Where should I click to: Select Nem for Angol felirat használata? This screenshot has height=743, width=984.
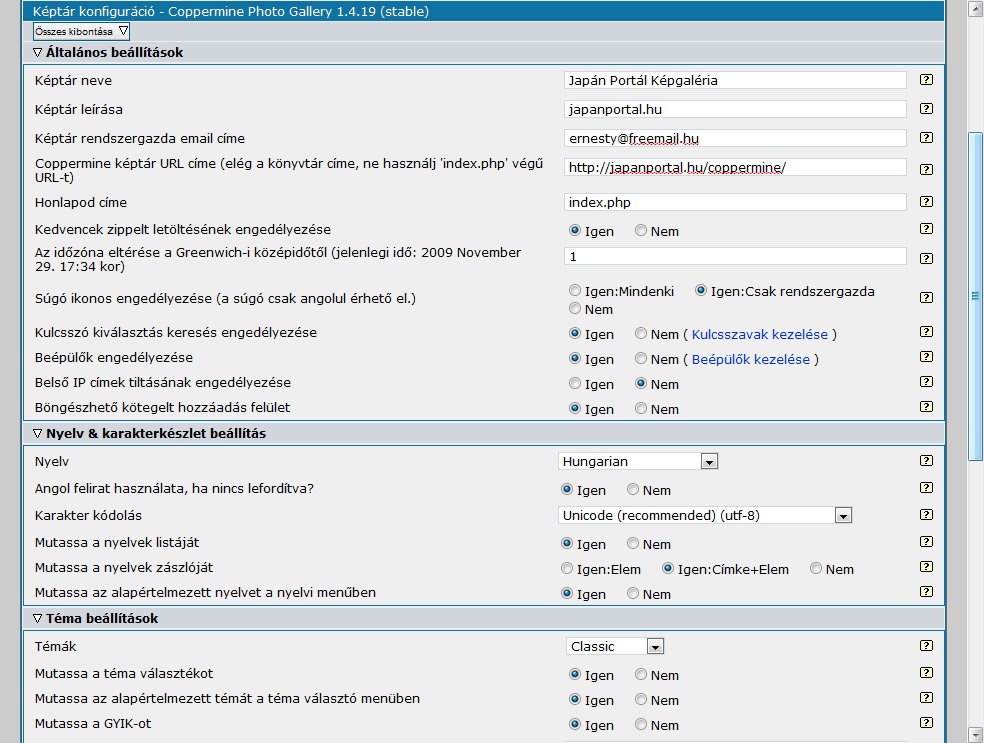(x=633, y=489)
